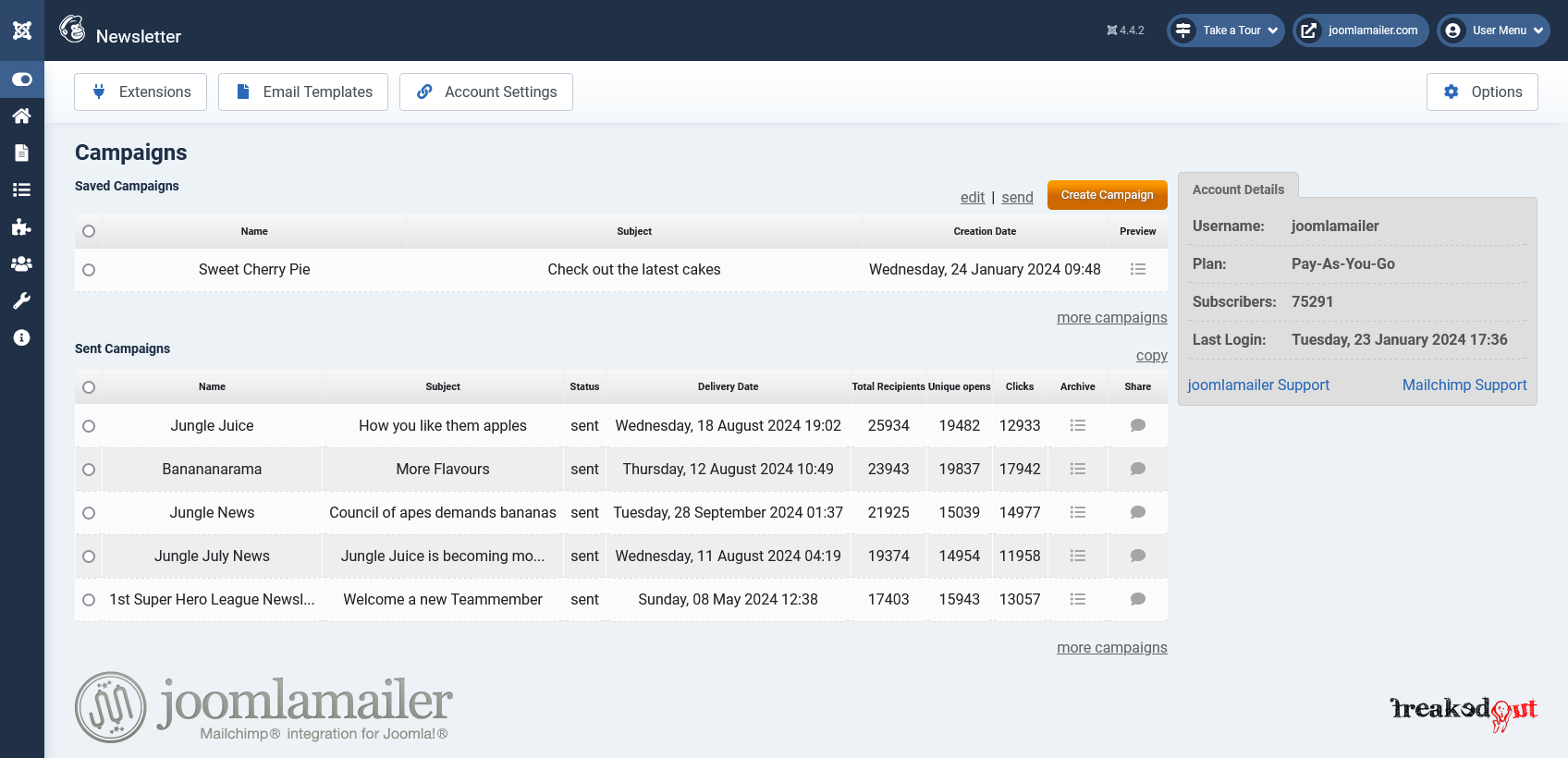The height and width of the screenshot is (758, 1568).
Task: Open the Users group sidebar icon
Action: click(22, 263)
